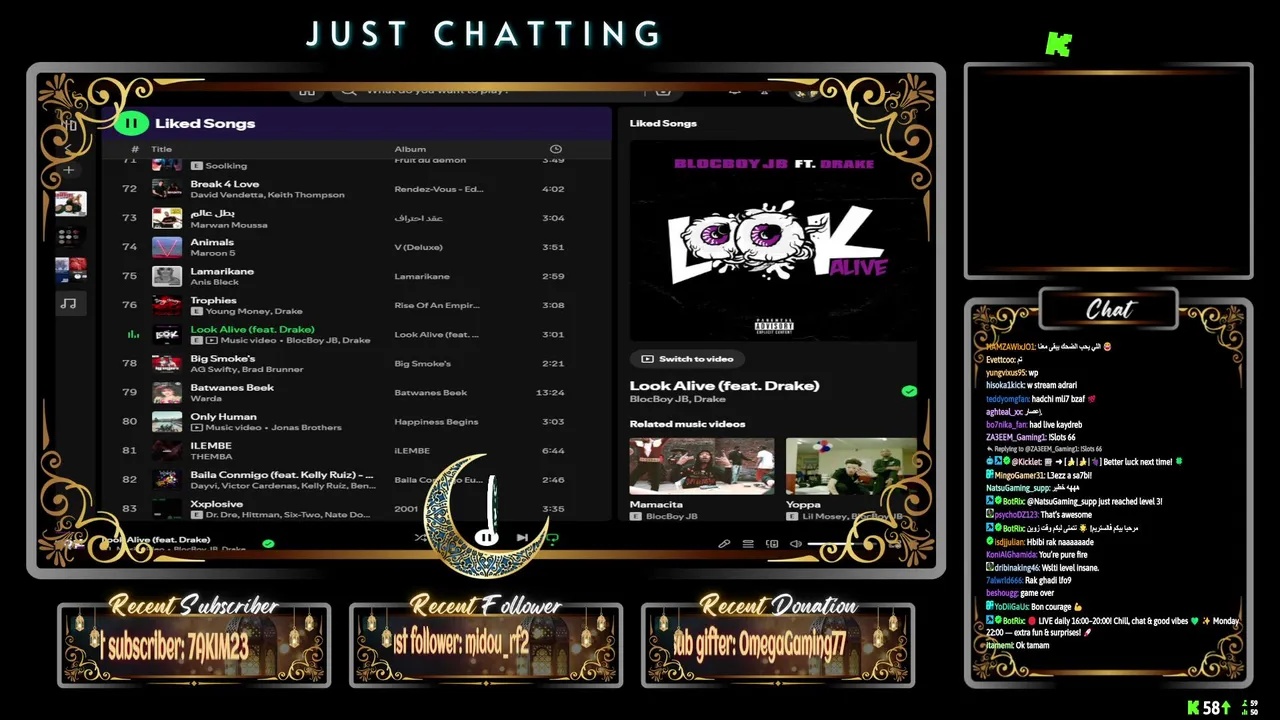Pause playback in the bottom player bar

pyautogui.click(x=485, y=537)
